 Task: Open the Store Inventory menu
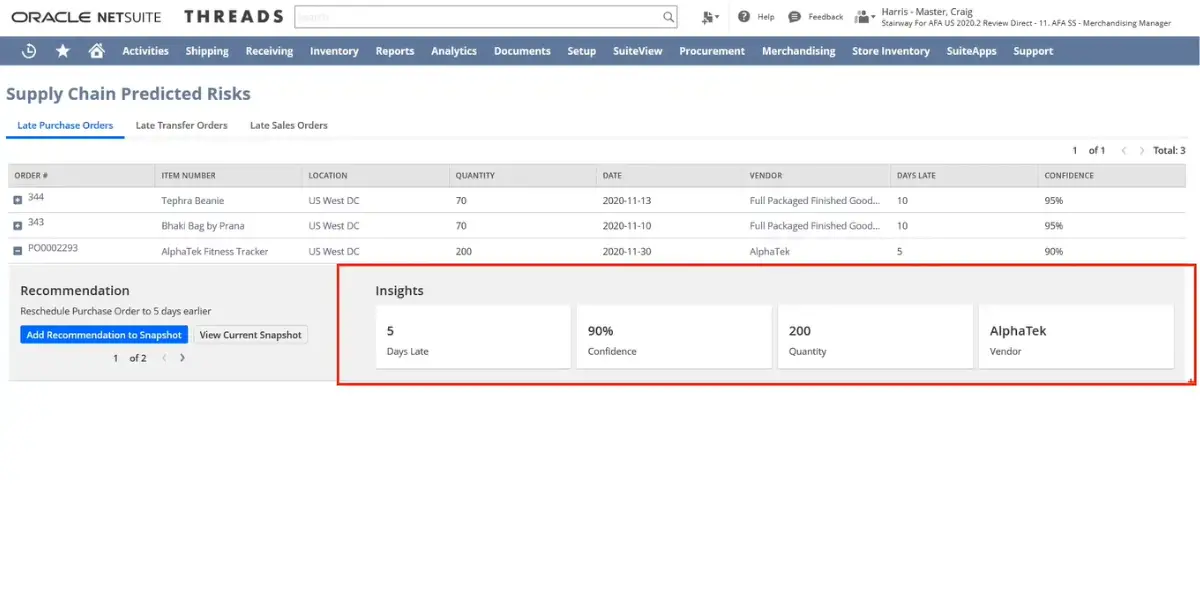pyautogui.click(x=891, y=51)
